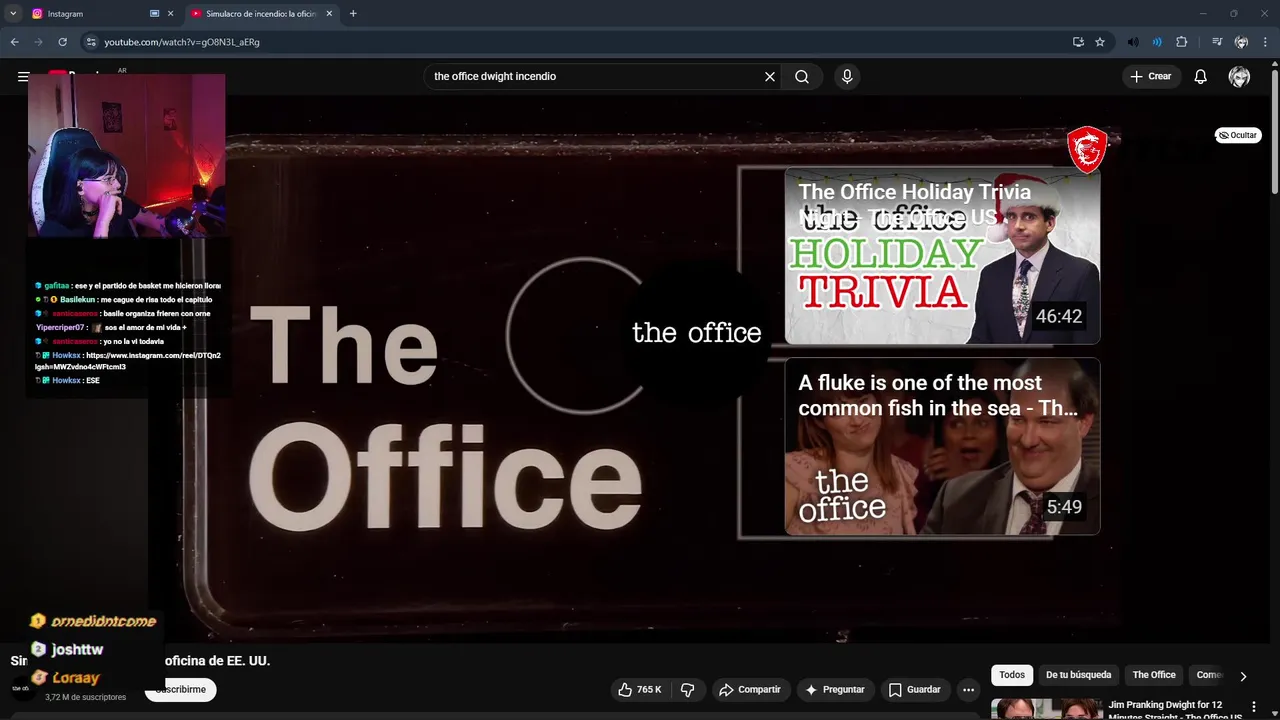Image resolution: width=1280 pixels, height=720 pixels.
Task: Click the media indicator on the Instagram tab
Action: click(154, 14)
